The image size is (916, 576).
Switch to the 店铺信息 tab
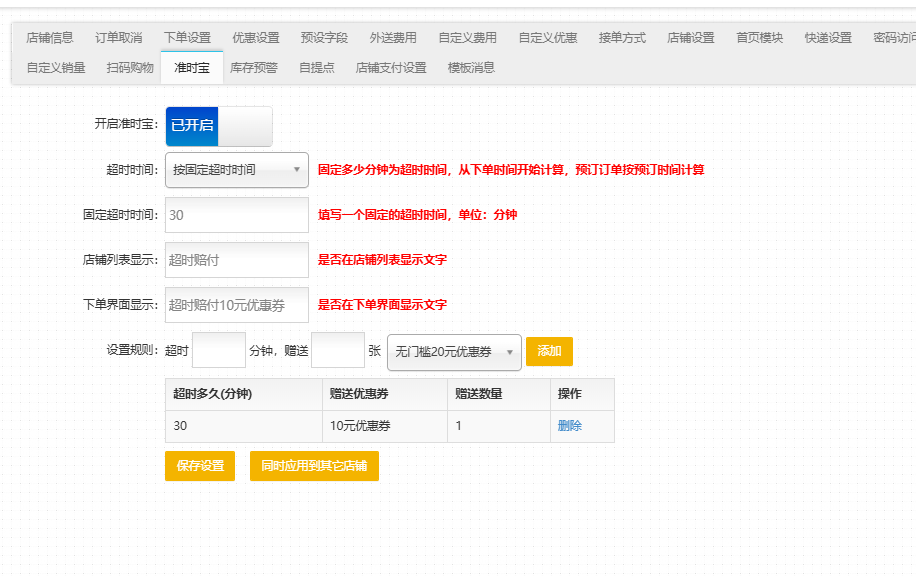[x=50, y=38]
